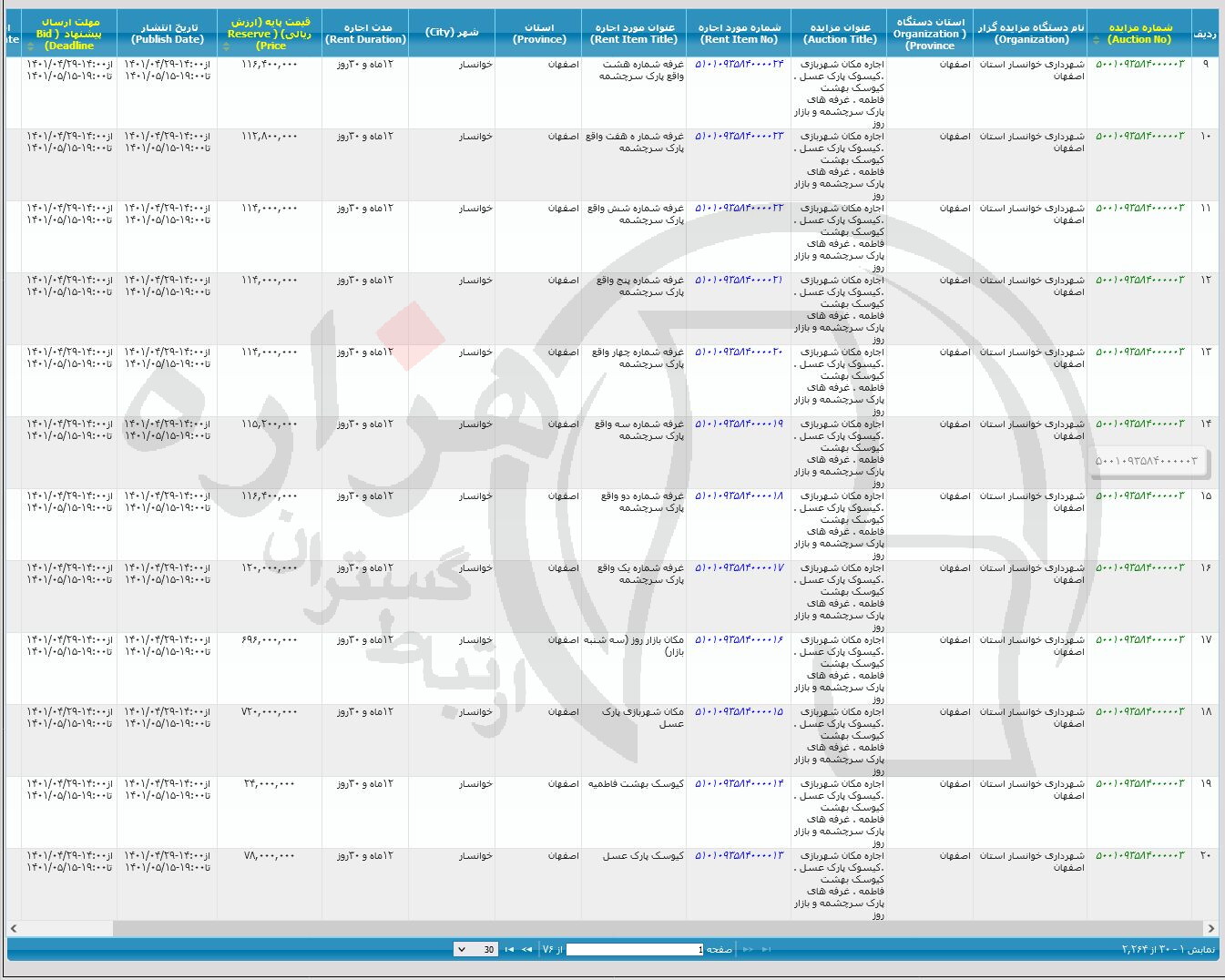
Task: Select item title 'مکان شهربازی پارک عسل'
Action: [643, 718]
